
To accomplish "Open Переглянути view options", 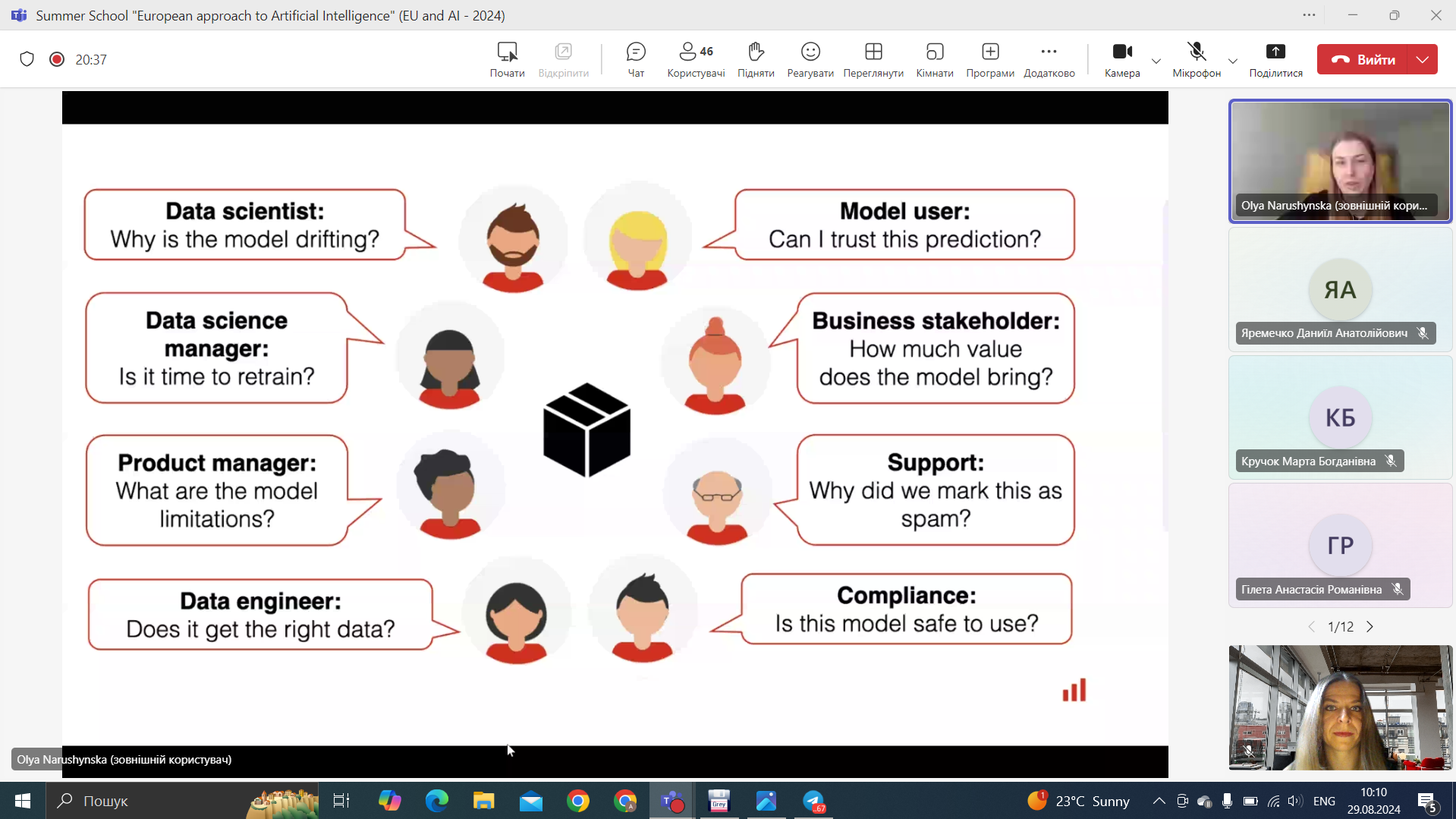I will (873, 59).
